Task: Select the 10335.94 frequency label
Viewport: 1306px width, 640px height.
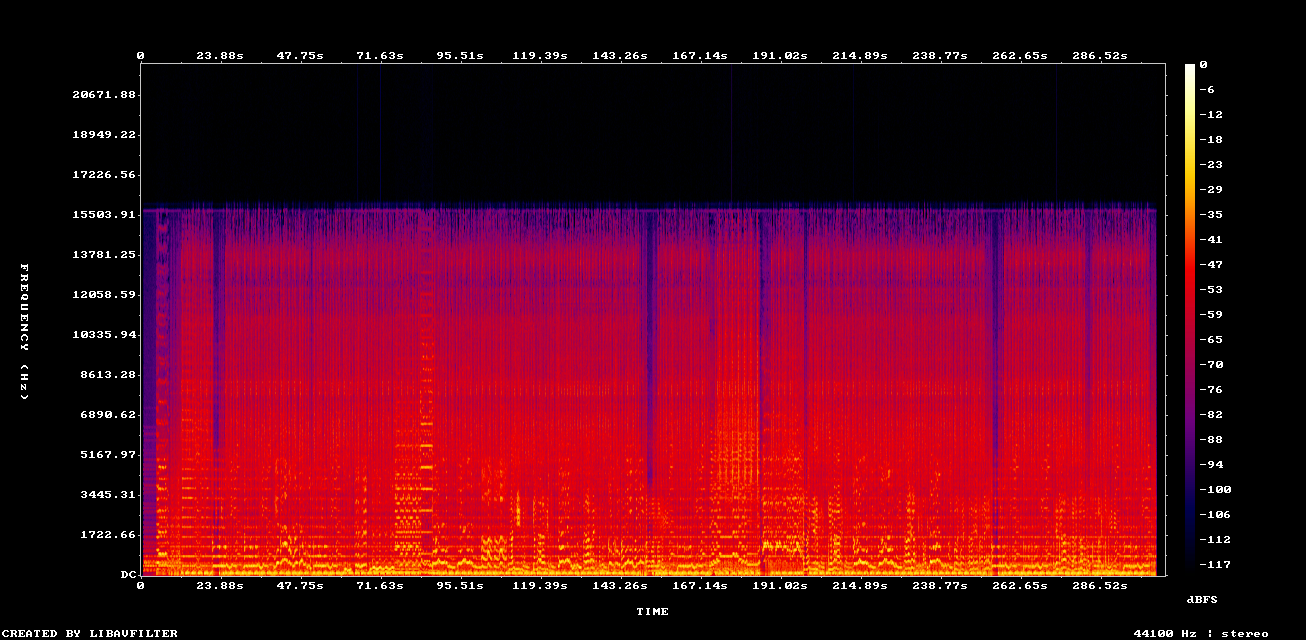Action: (x=103, y=335)
